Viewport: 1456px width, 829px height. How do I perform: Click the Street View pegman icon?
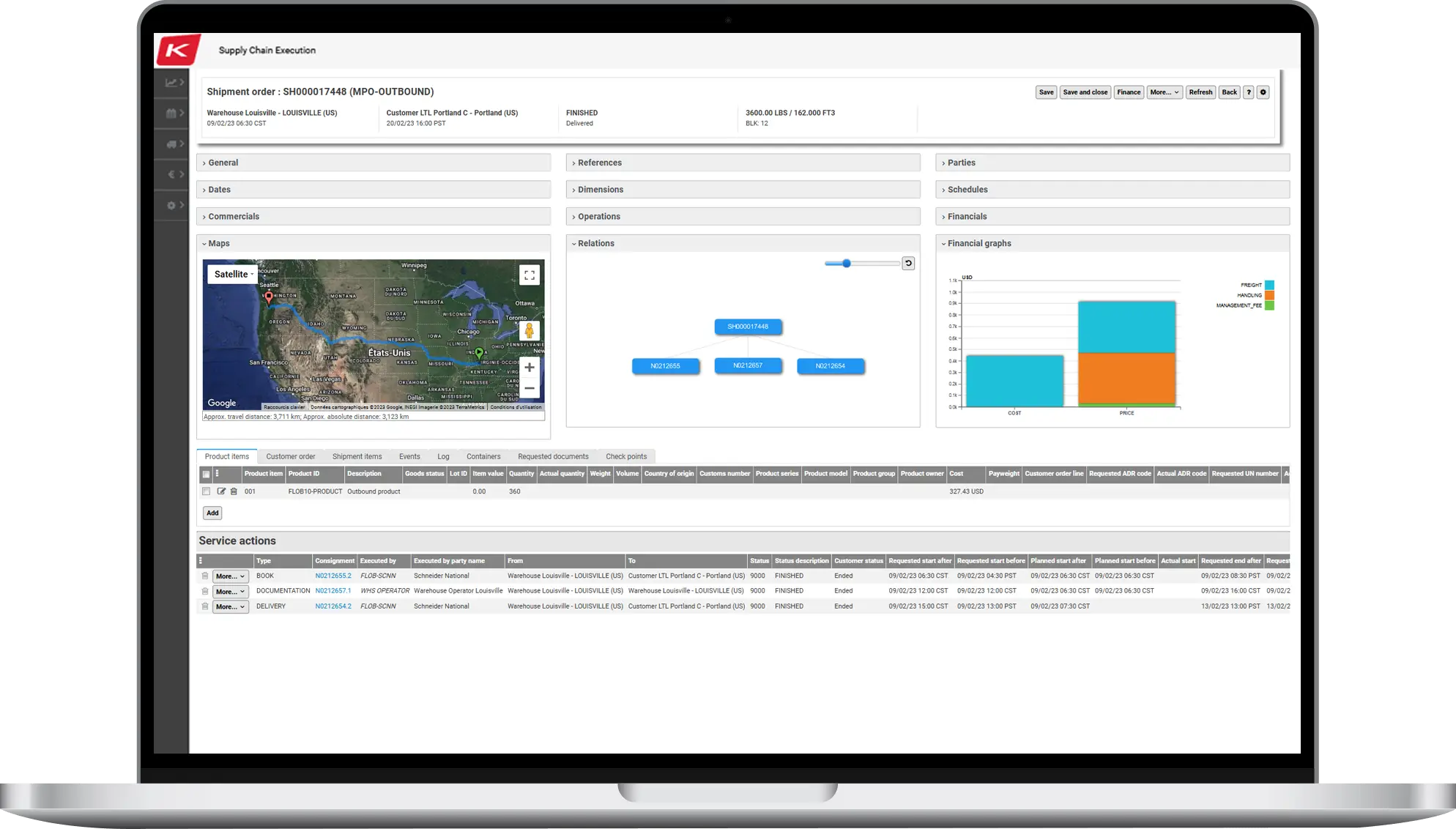click(530, 331)
